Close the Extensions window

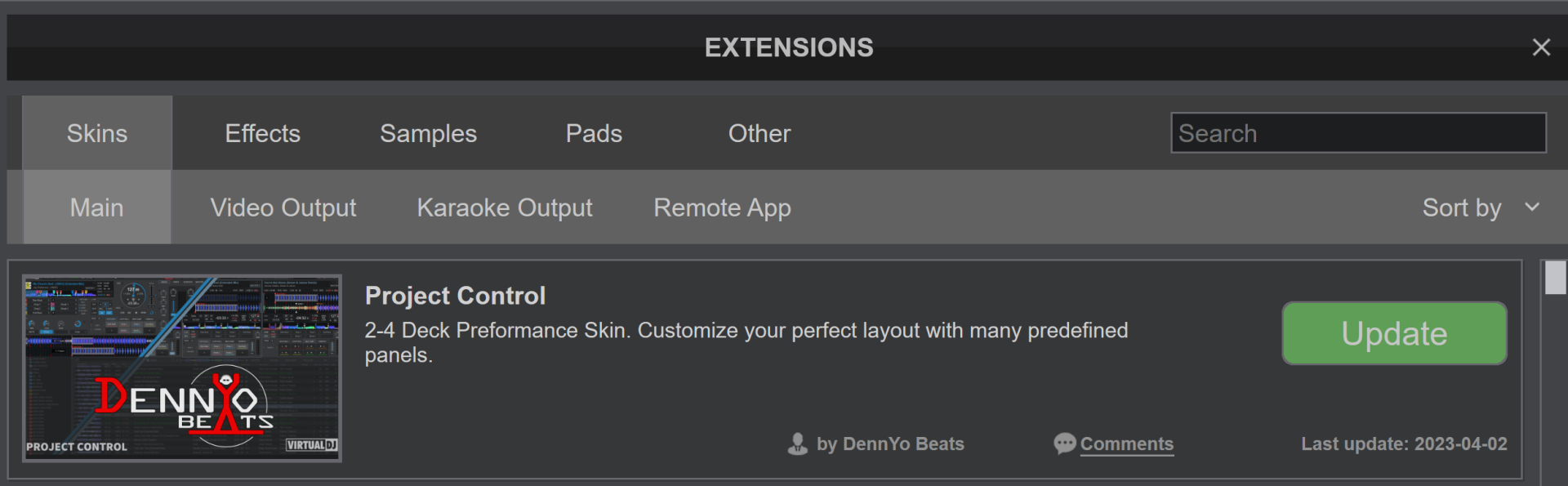coord(1541,47)
